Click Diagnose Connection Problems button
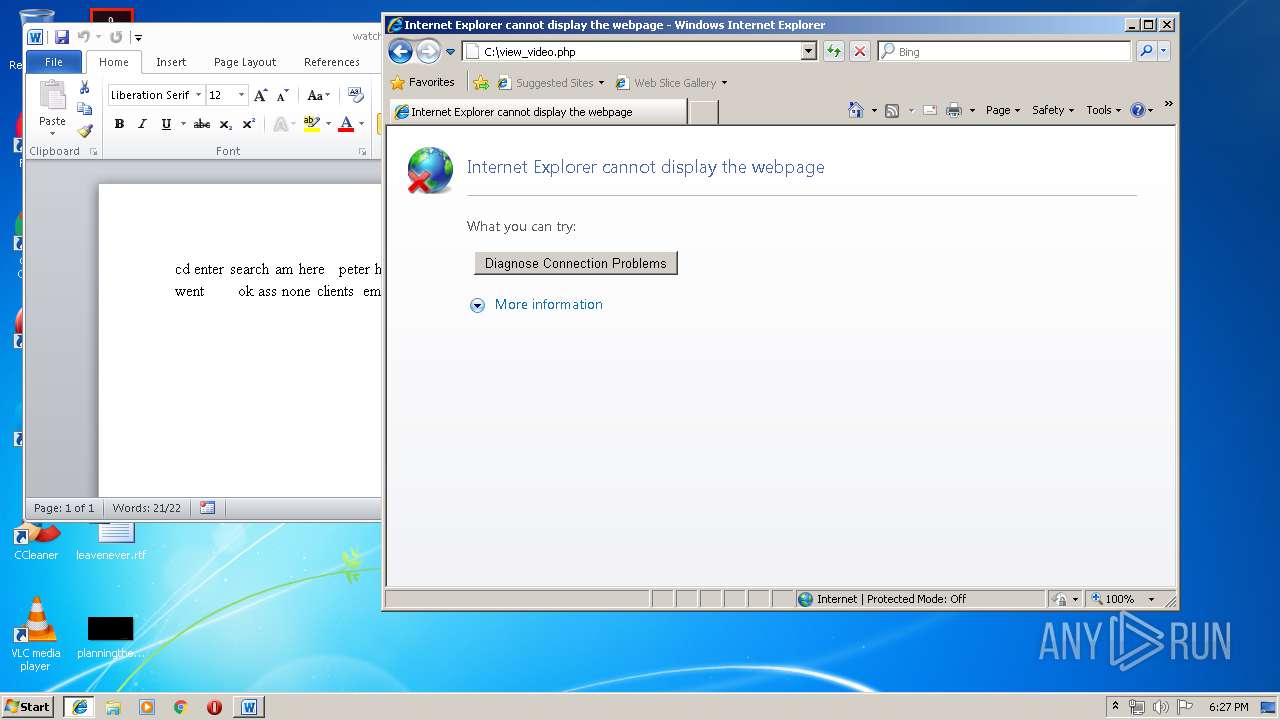The image size is (1280, 720). click(575, 263)
